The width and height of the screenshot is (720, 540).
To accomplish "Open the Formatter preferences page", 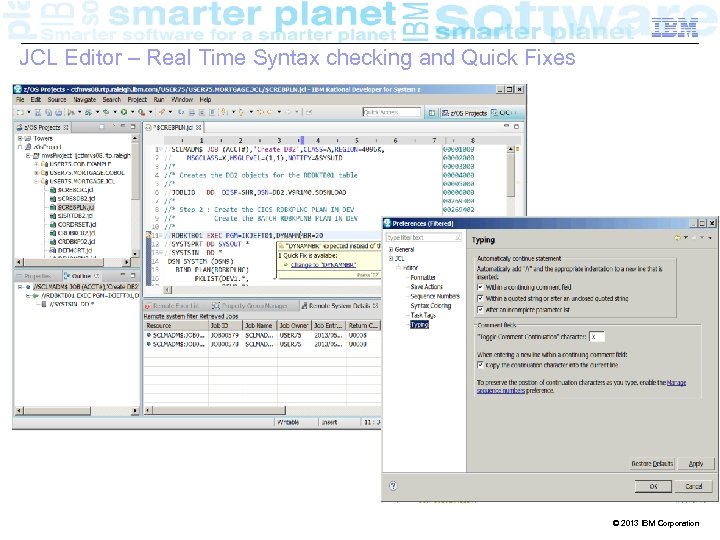I will (x=422, y=277).
